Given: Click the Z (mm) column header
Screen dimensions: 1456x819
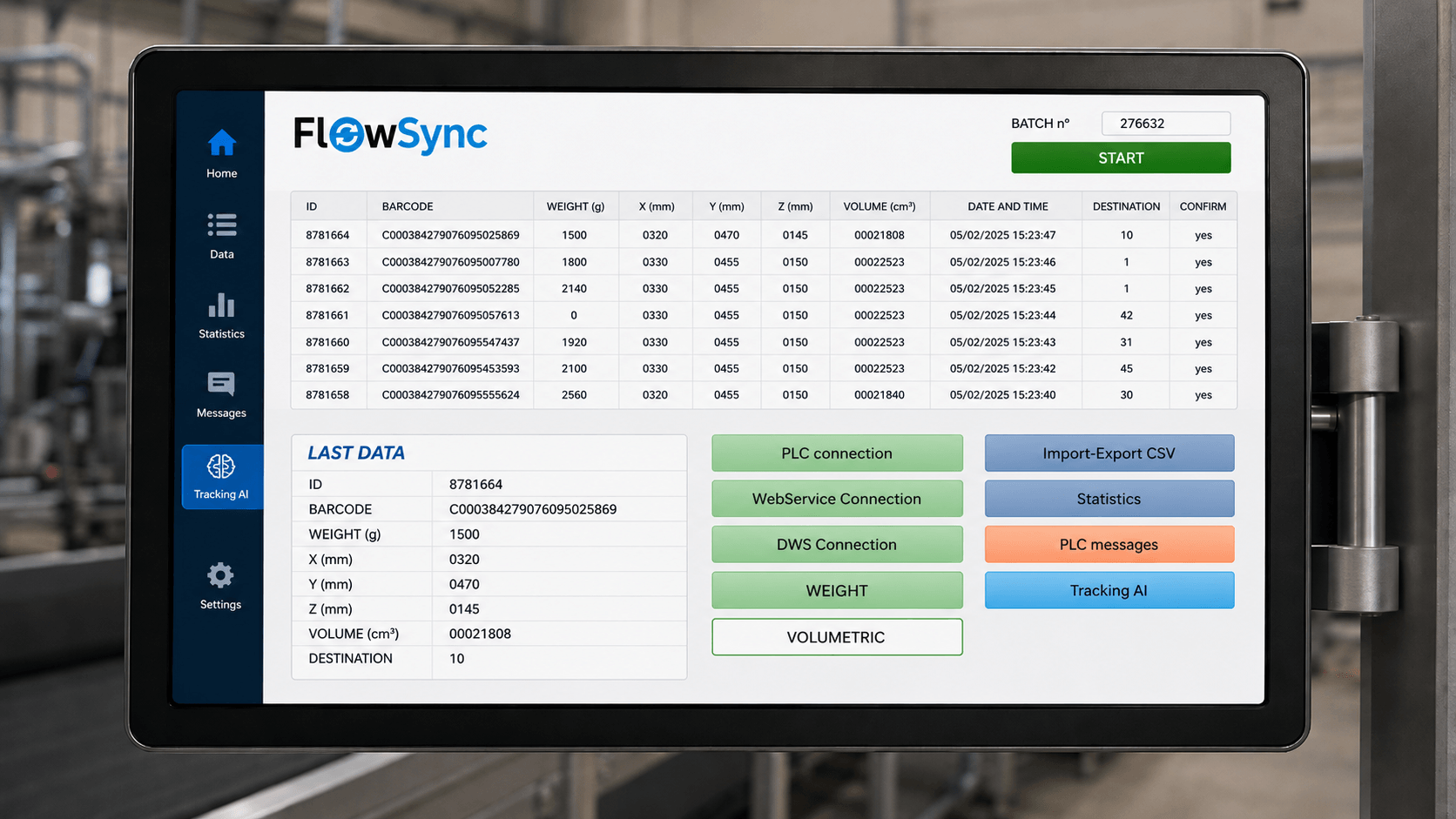Looking at the screenshot, I should tap(796, 206).
